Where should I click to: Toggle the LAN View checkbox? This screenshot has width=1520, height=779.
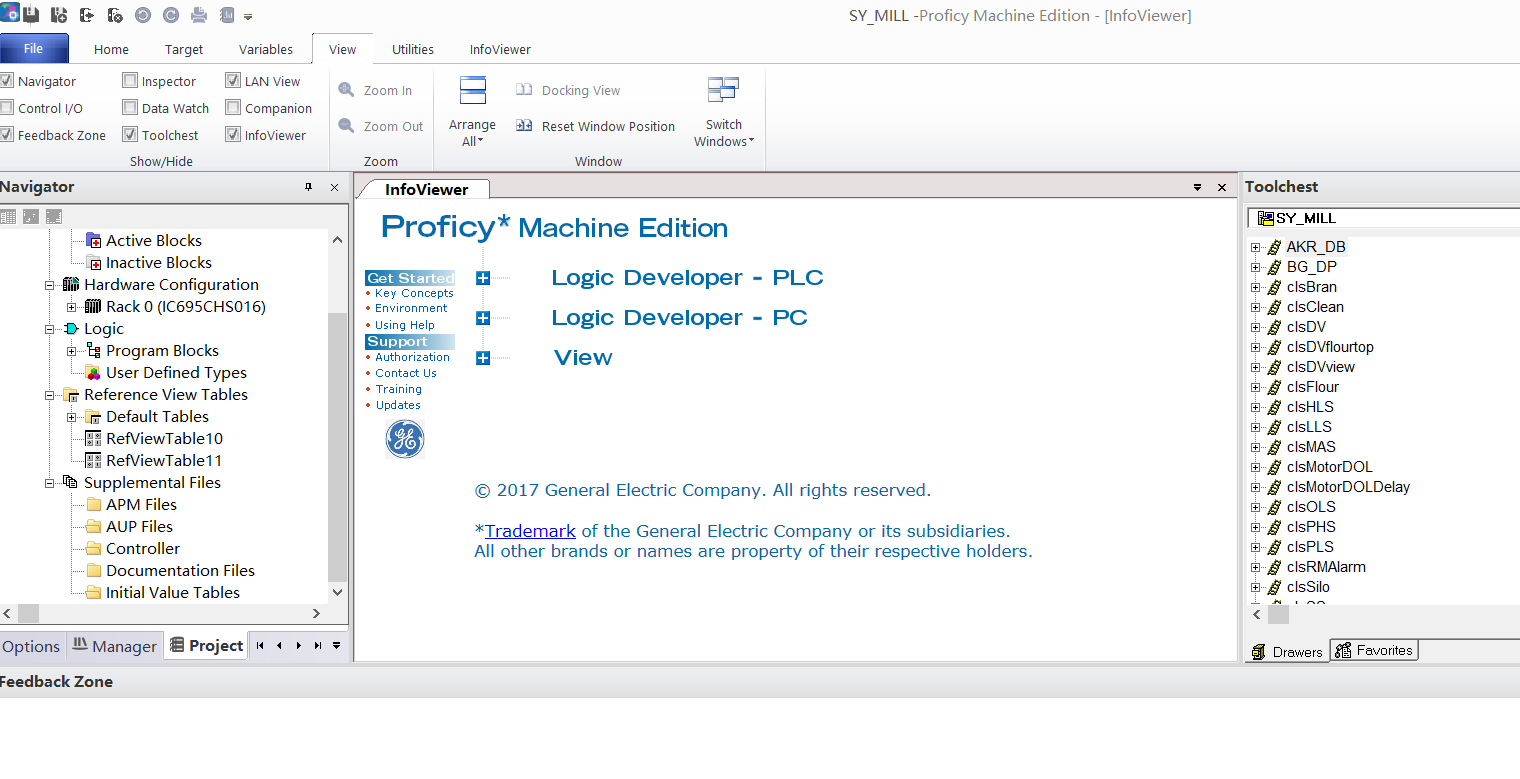pos(233,81)
